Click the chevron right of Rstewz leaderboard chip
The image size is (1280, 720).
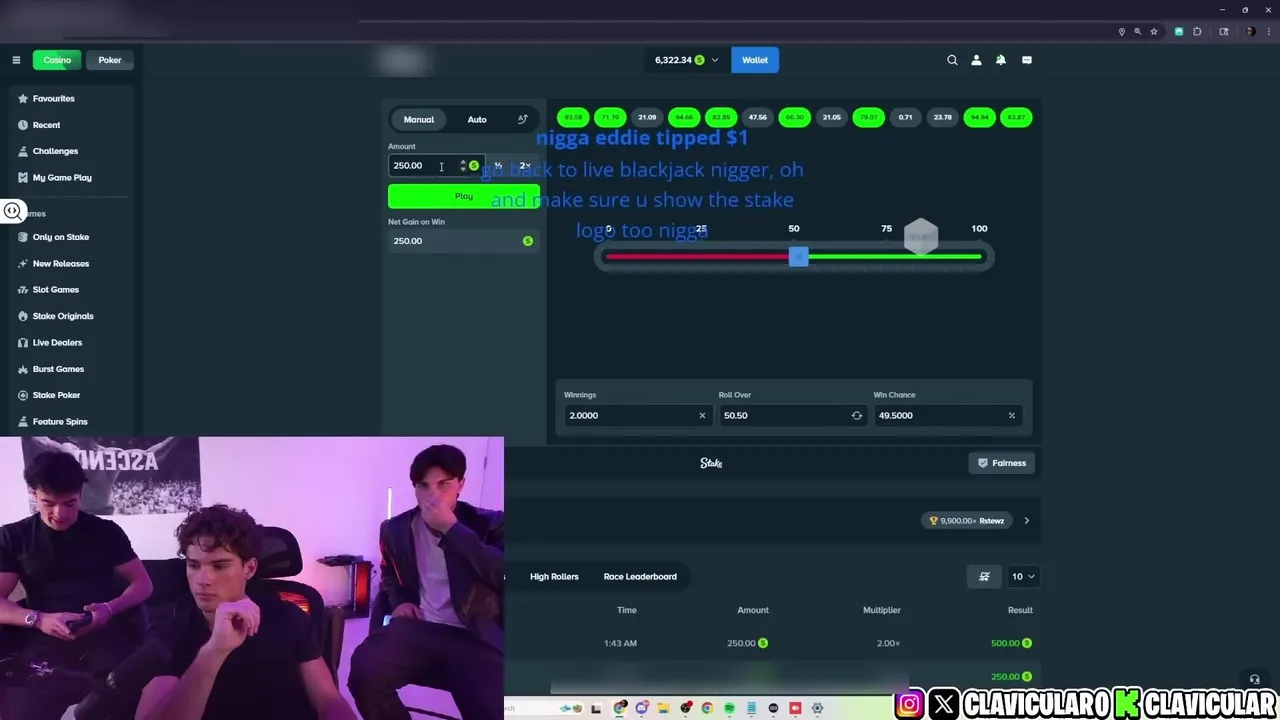1026,521
